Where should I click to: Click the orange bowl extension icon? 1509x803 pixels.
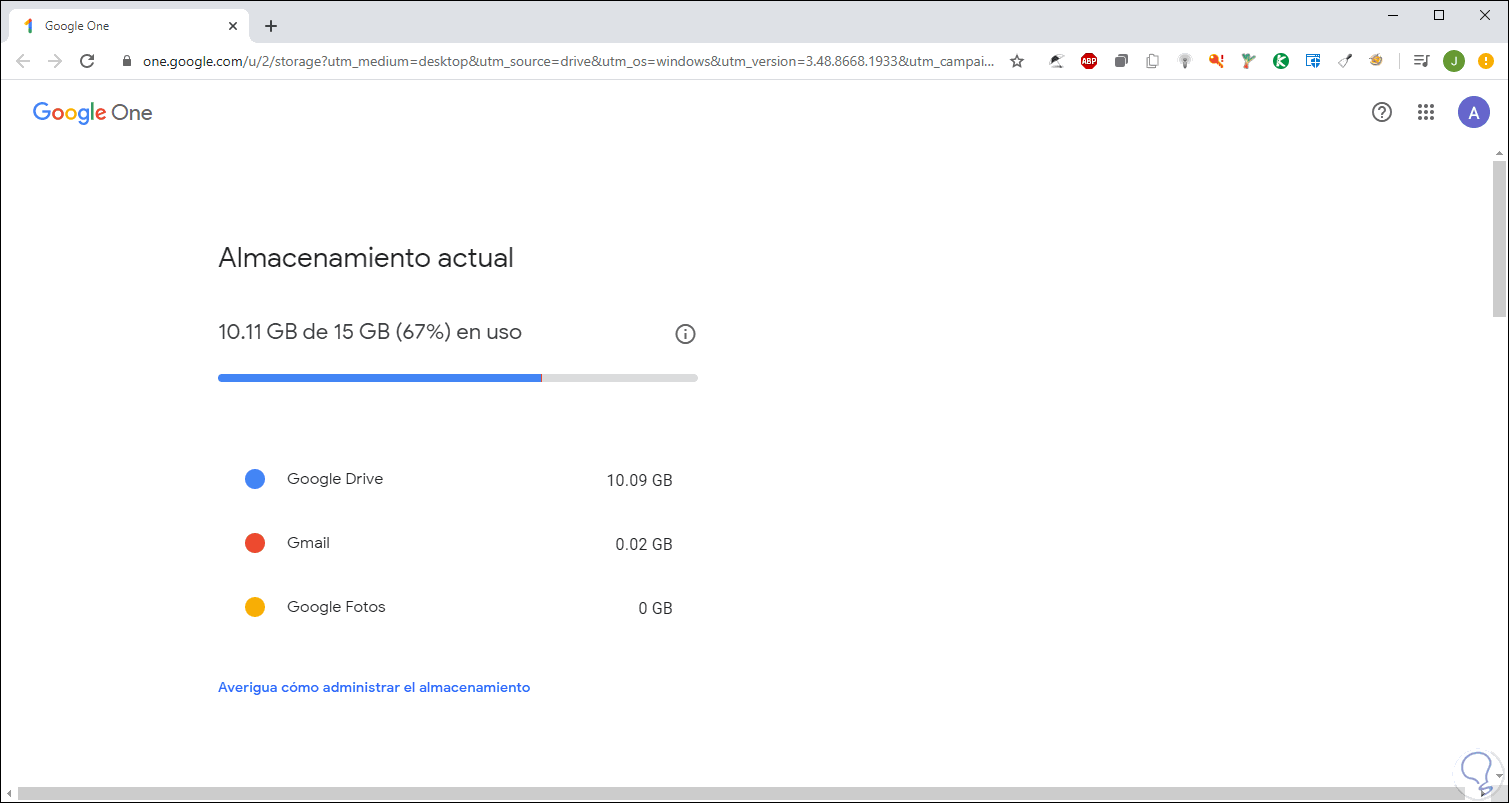[1376, 61]
